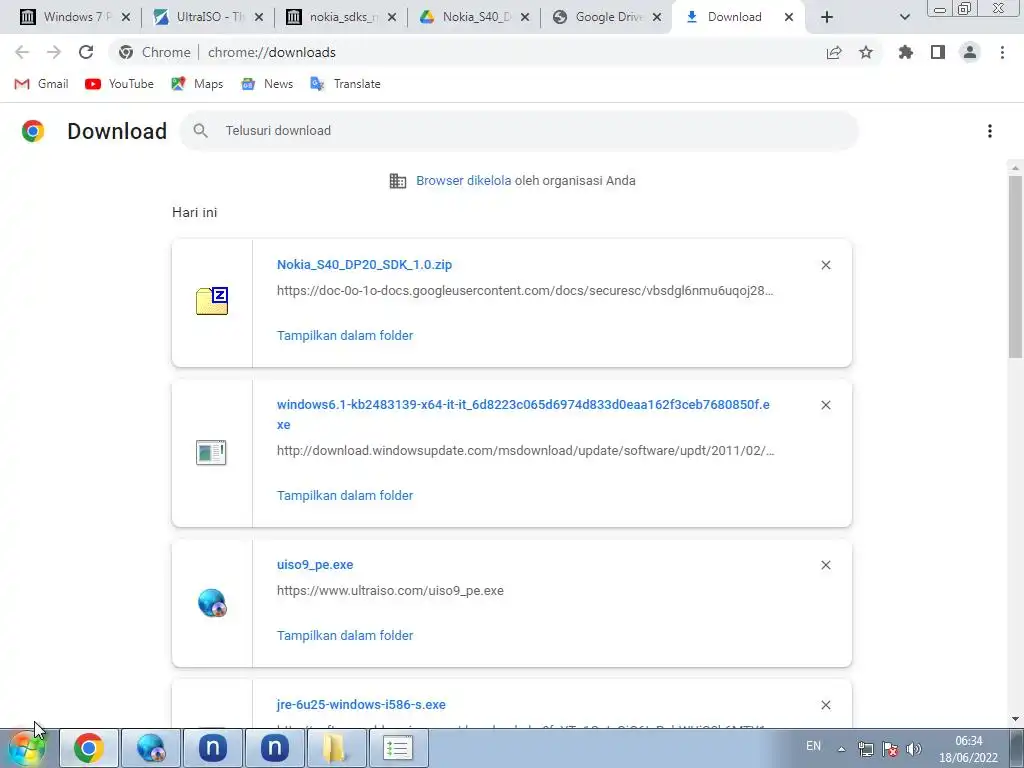1024x768 pixels.
Task: Close the nokia_sdks tab
Action: (x=392, y=17)
